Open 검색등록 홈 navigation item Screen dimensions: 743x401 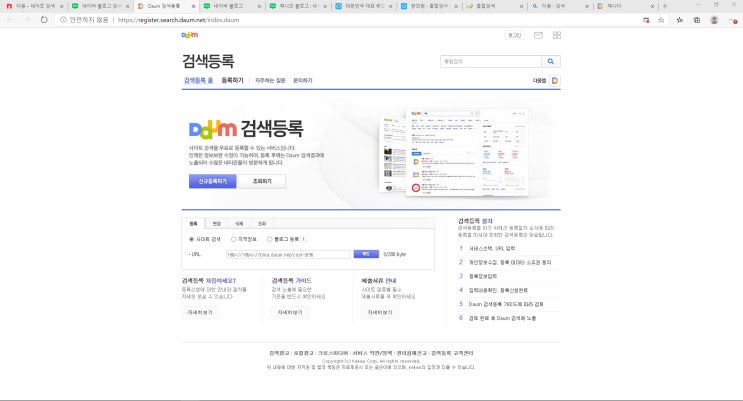[199, 81]
